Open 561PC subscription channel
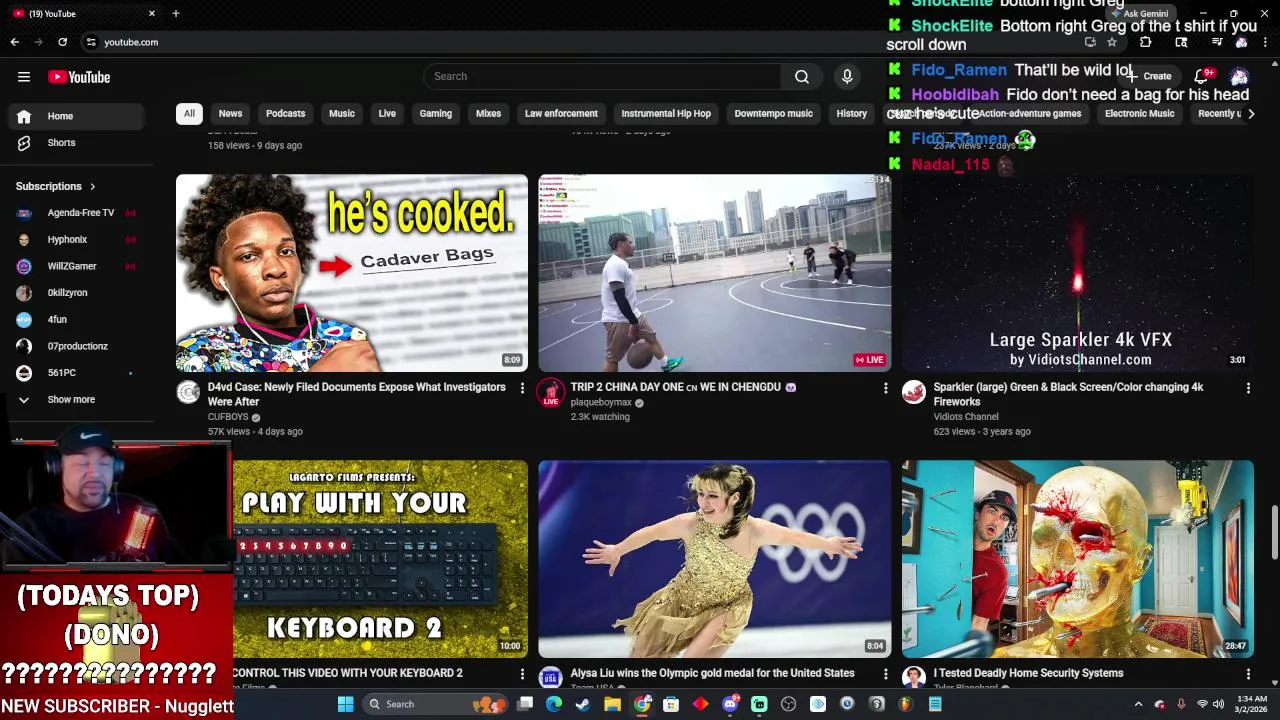This screenshot has width=1280, height=720. coord(77,373)
